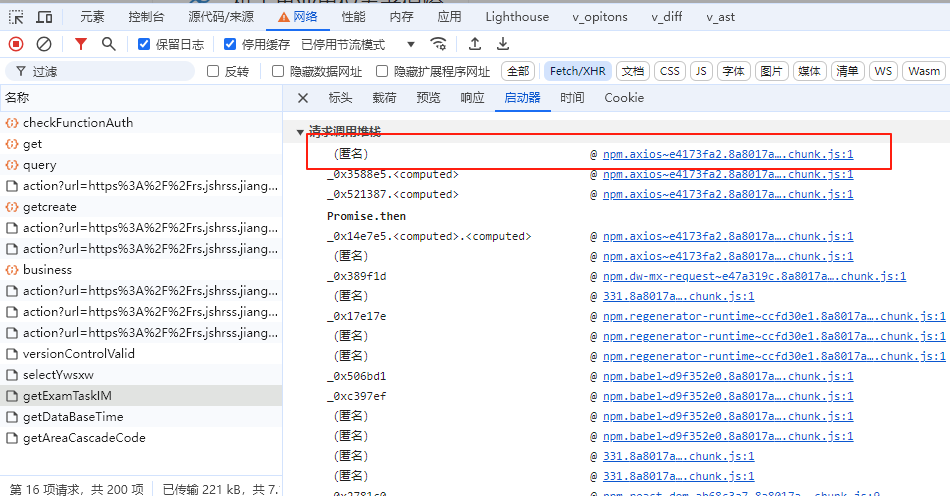Select the business request row

pyautogui.click(x=141, y=269)
